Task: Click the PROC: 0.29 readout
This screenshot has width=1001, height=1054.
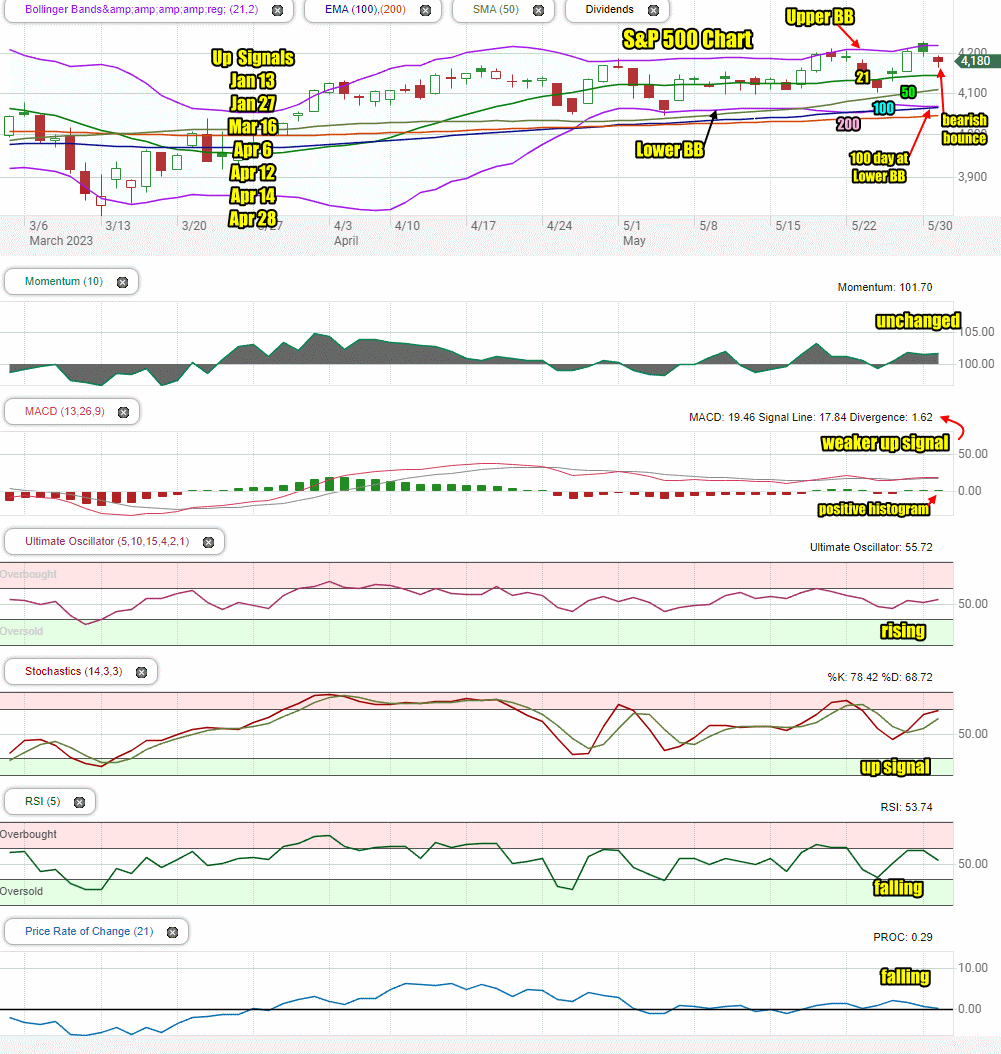Action: coord(903,937)
